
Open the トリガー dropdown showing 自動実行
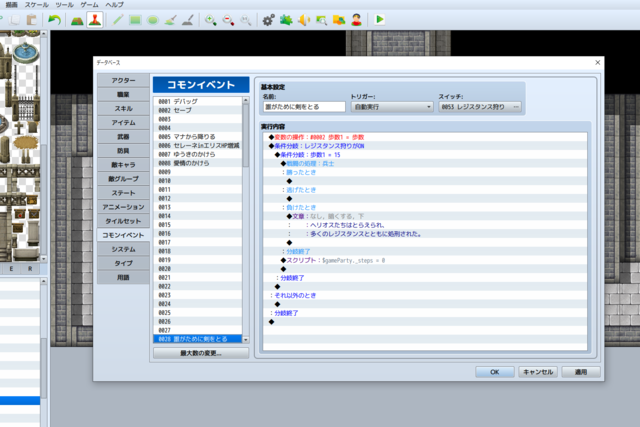(392, 107)
